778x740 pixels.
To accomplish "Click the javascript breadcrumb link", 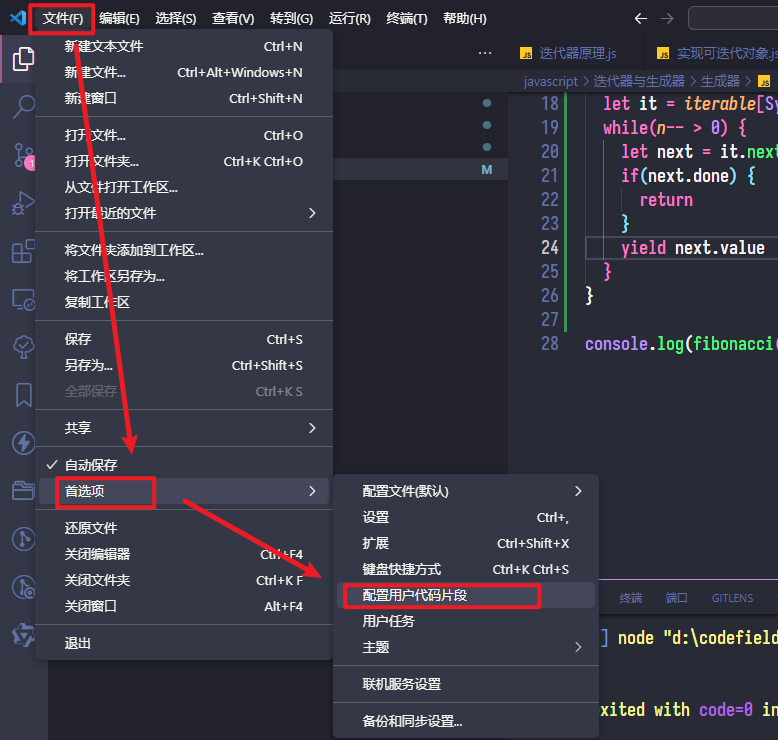I will [x=551, y=81].
